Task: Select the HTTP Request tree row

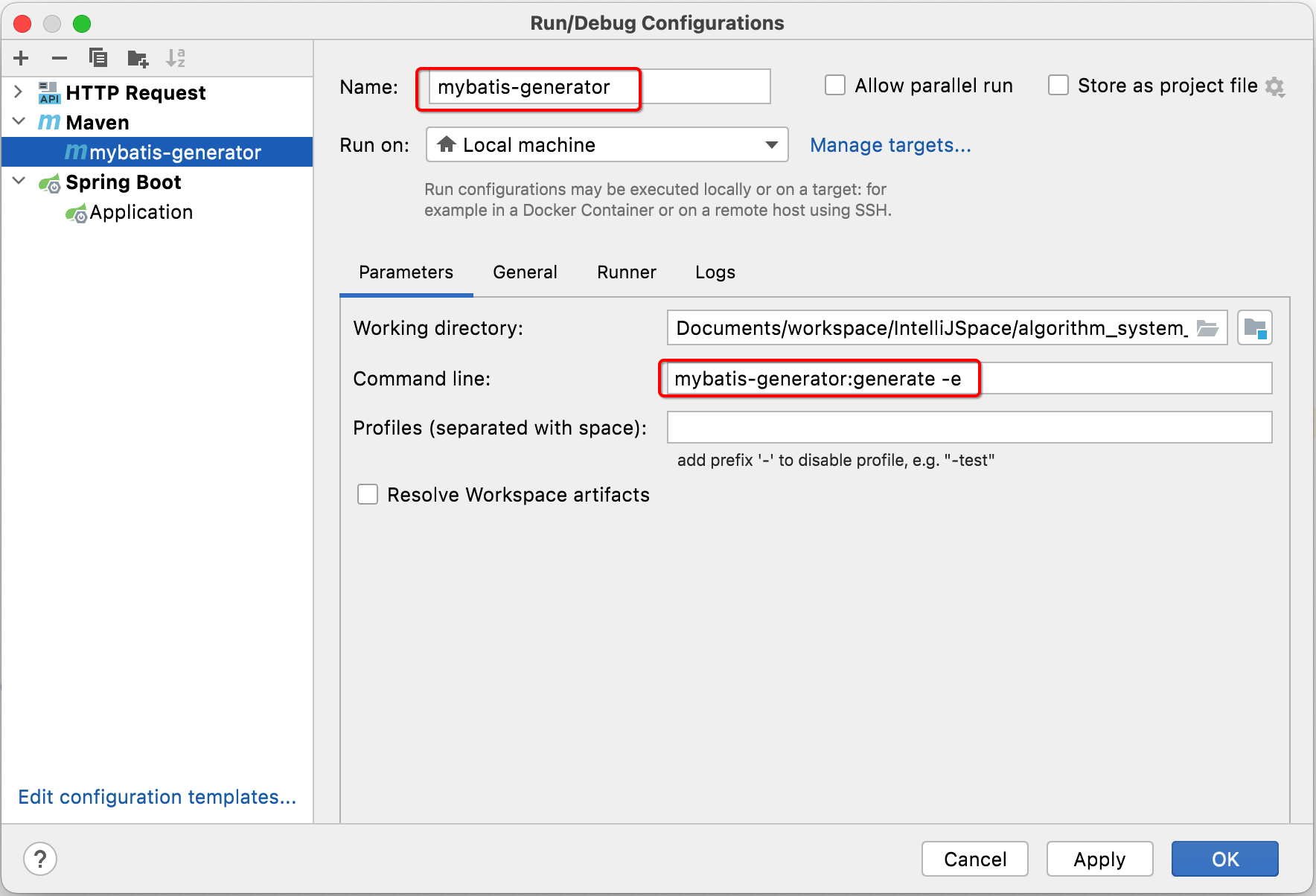Action: coord(157,93)
